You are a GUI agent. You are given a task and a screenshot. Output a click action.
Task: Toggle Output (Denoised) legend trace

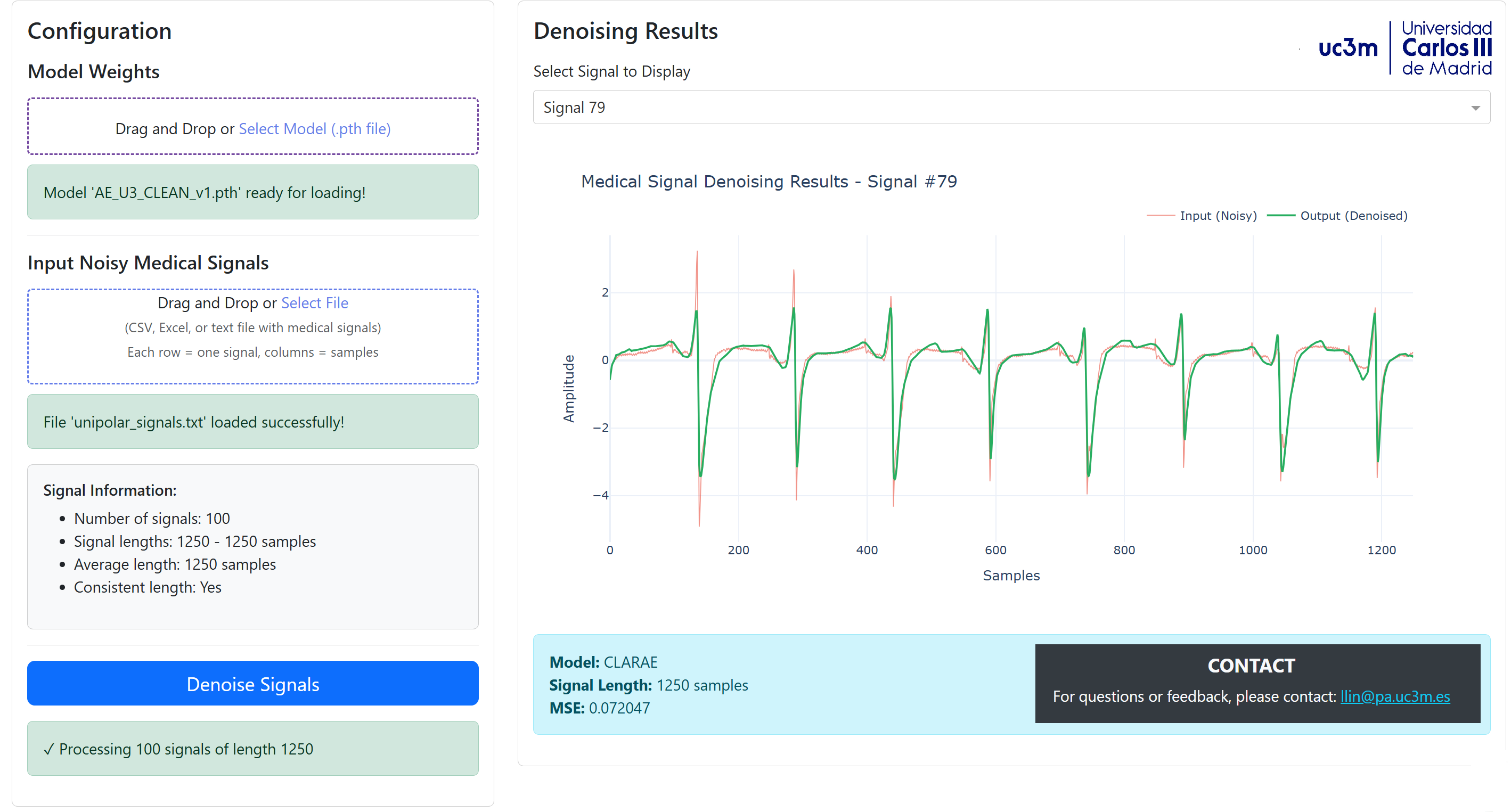click(1353, 216)
